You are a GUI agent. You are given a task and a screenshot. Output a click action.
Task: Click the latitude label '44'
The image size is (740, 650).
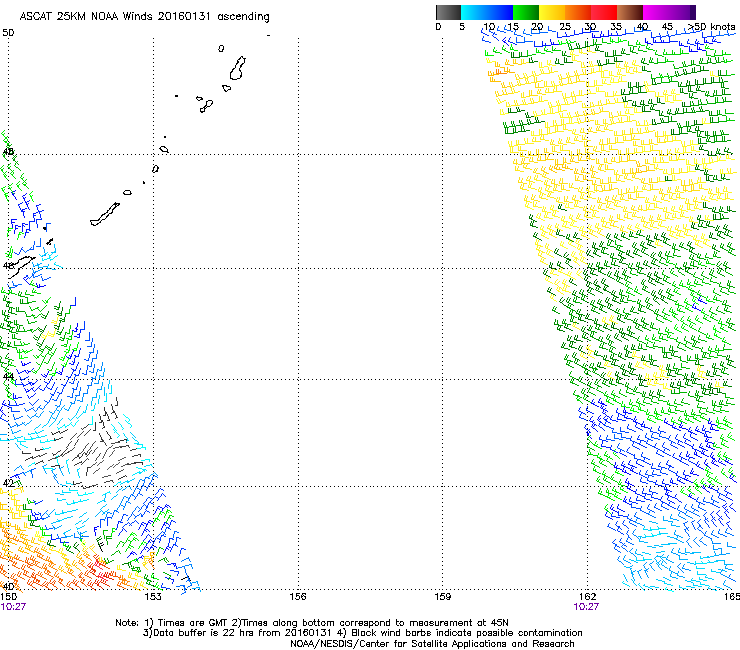click(8, 377)
